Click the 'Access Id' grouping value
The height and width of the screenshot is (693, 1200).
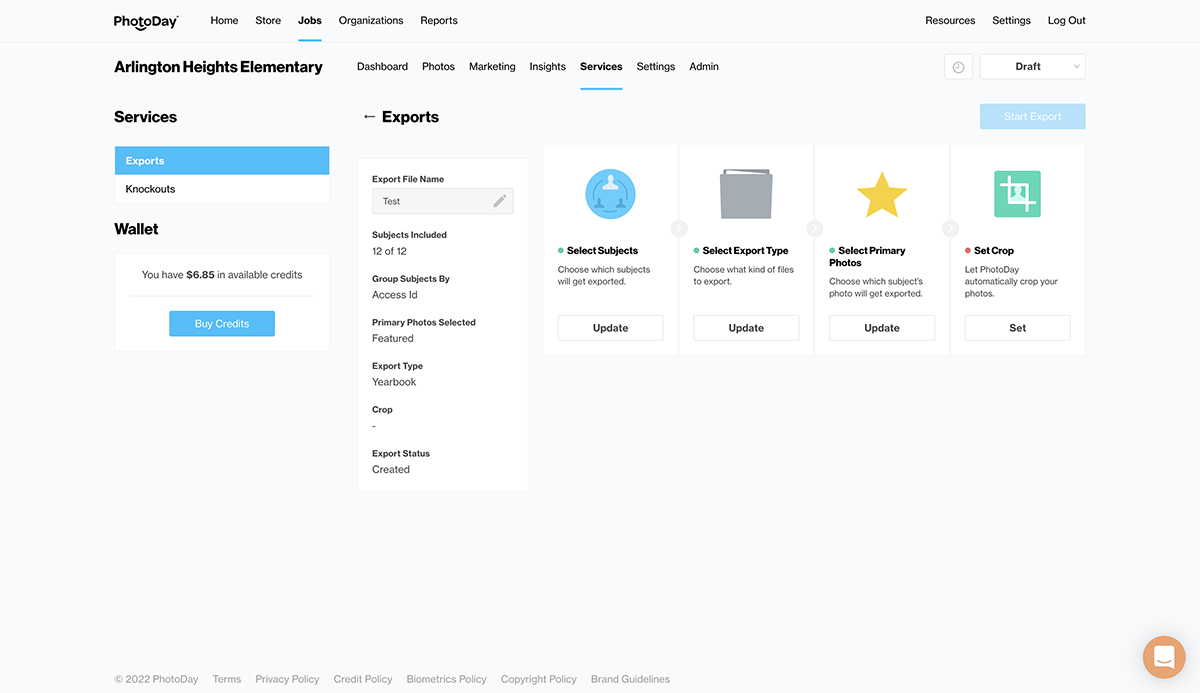395,295
